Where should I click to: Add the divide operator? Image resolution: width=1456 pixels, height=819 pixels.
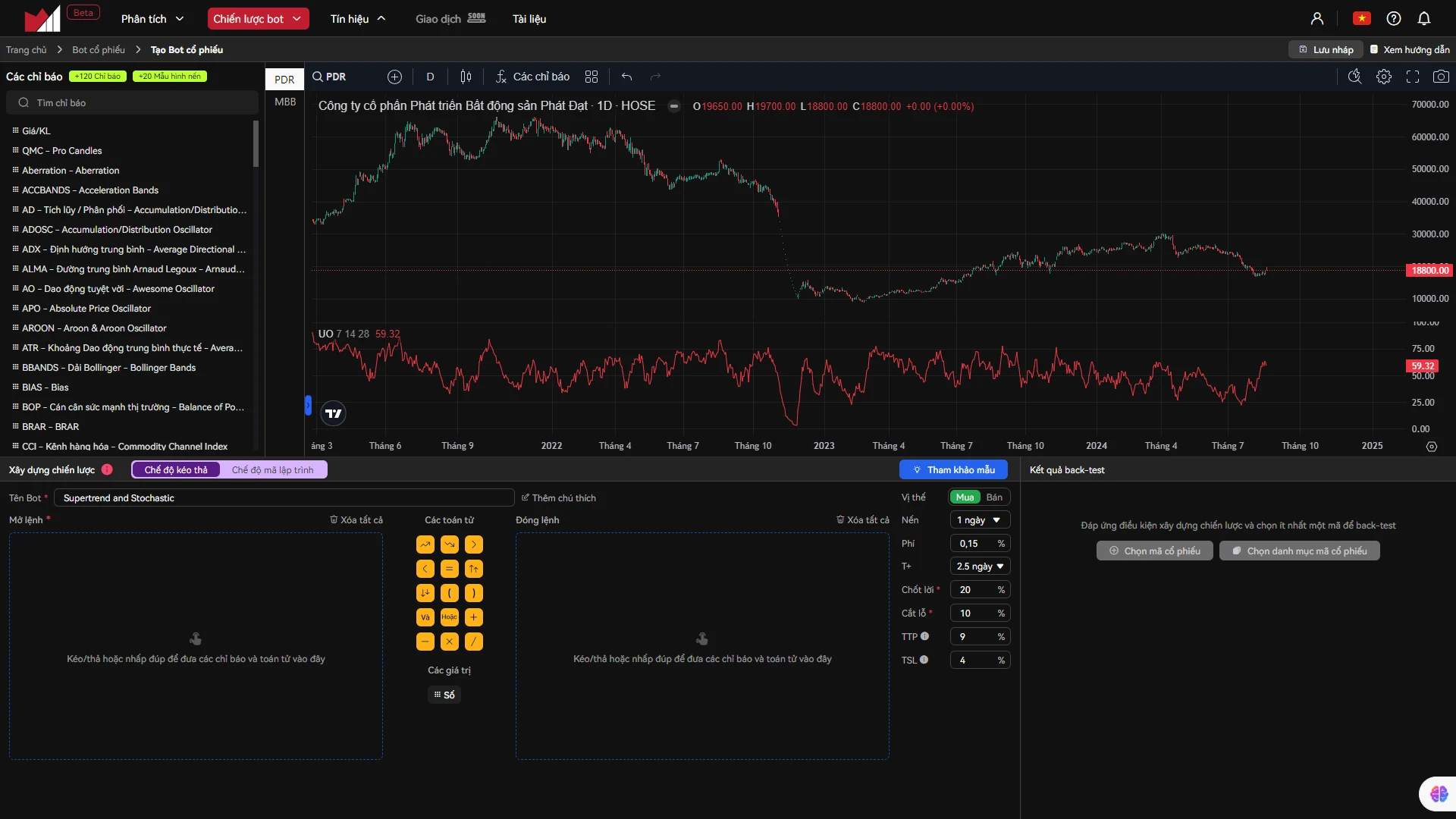tap(474, 642)
